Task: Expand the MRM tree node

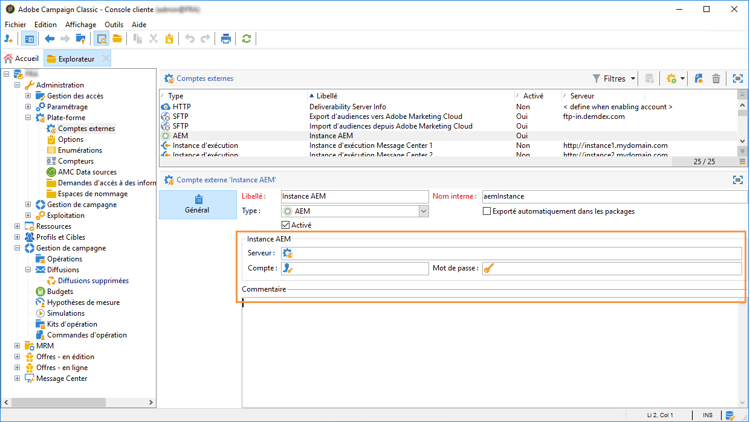Action: 17,345
